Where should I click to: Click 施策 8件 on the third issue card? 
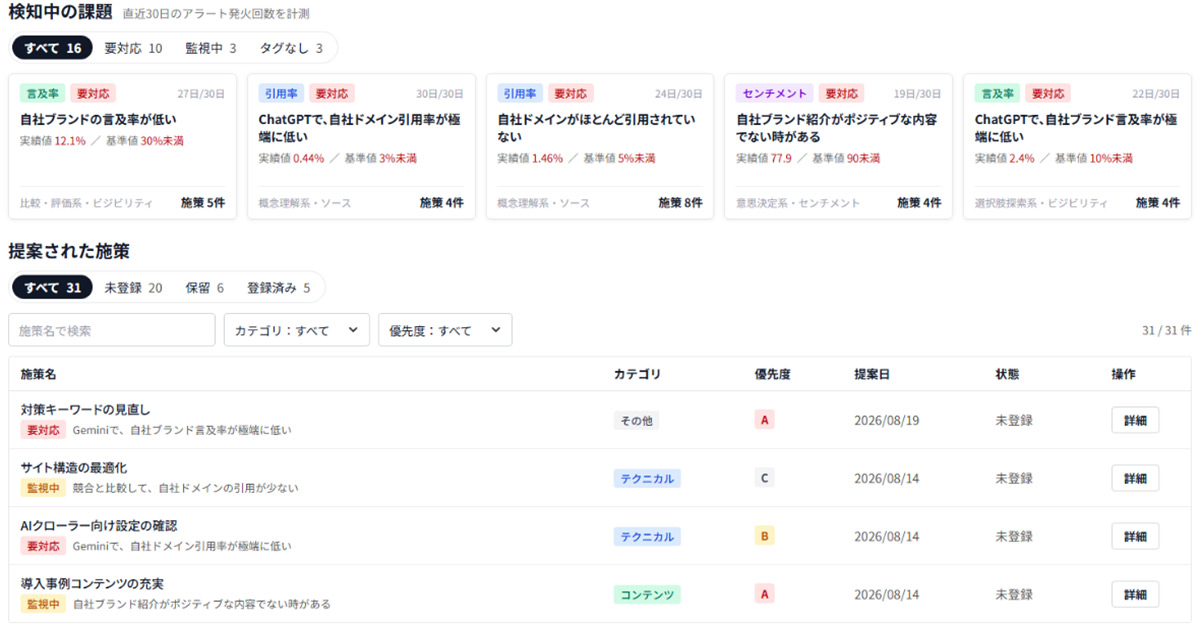click(x=680, y=203)
